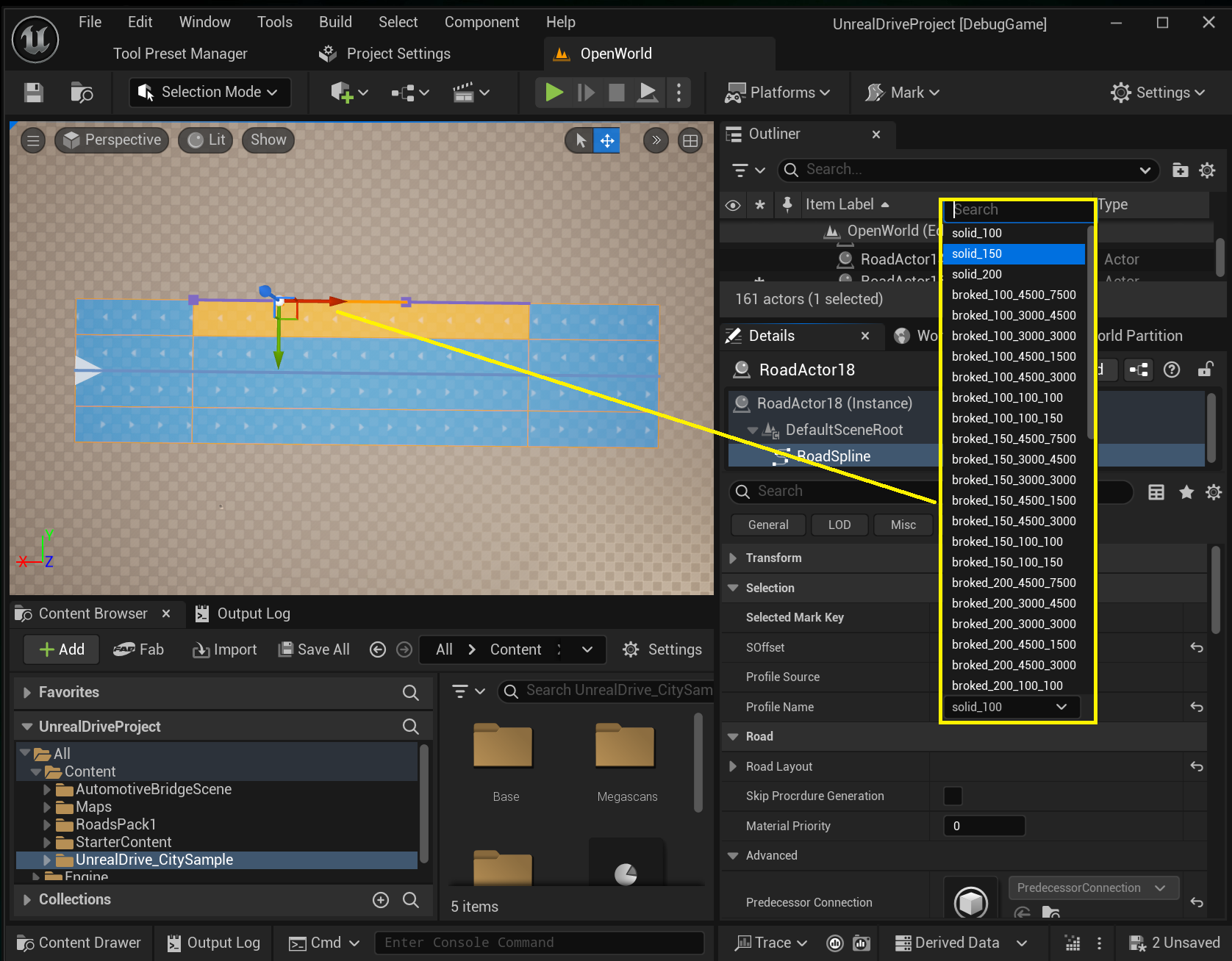Open the PredecessorConnection dropdown
Viewport: 1232px width, 961px height.
pyautogui.click(x=1093, y=888)
